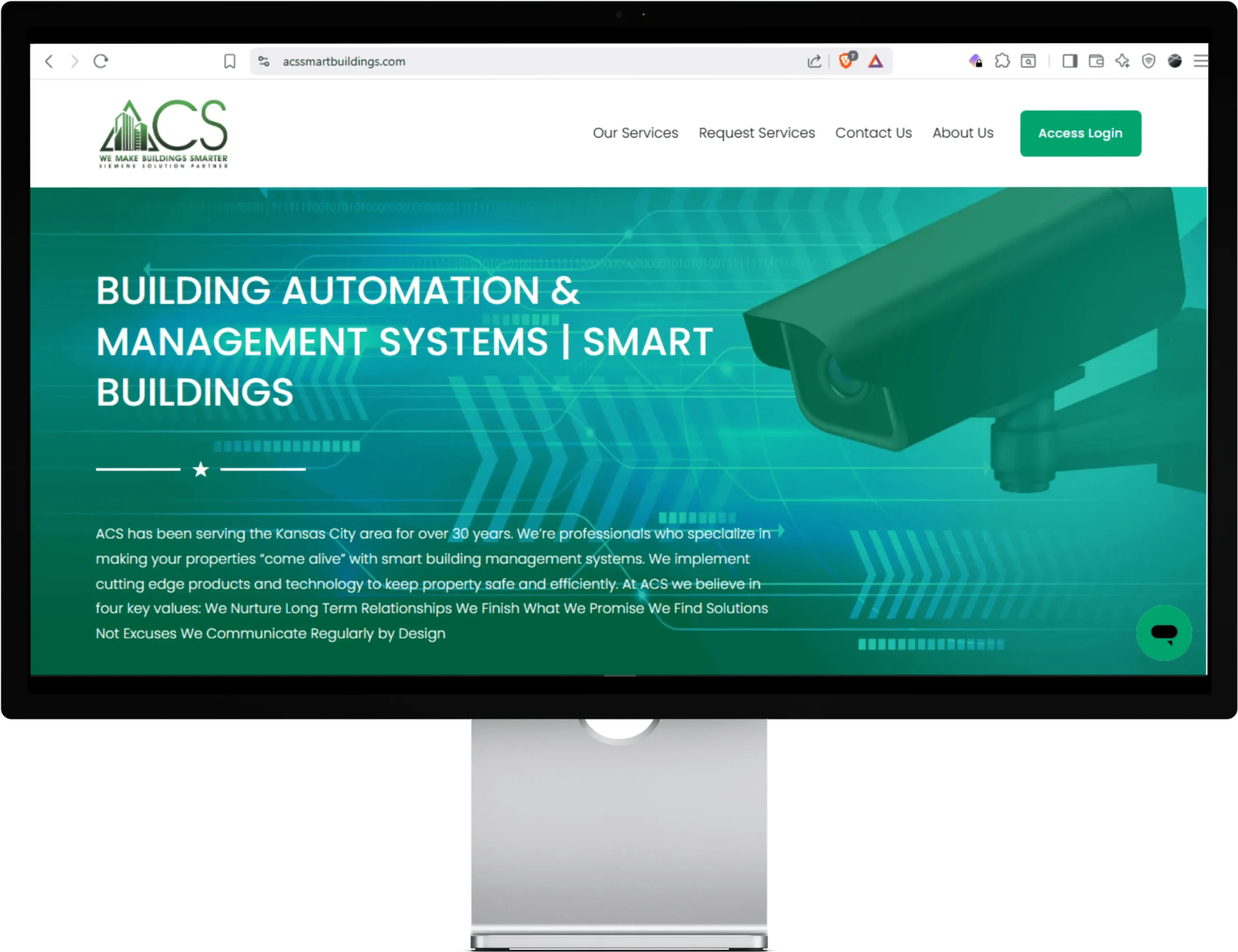Toggle Brave VPN shield icon

click(1149, 60)
